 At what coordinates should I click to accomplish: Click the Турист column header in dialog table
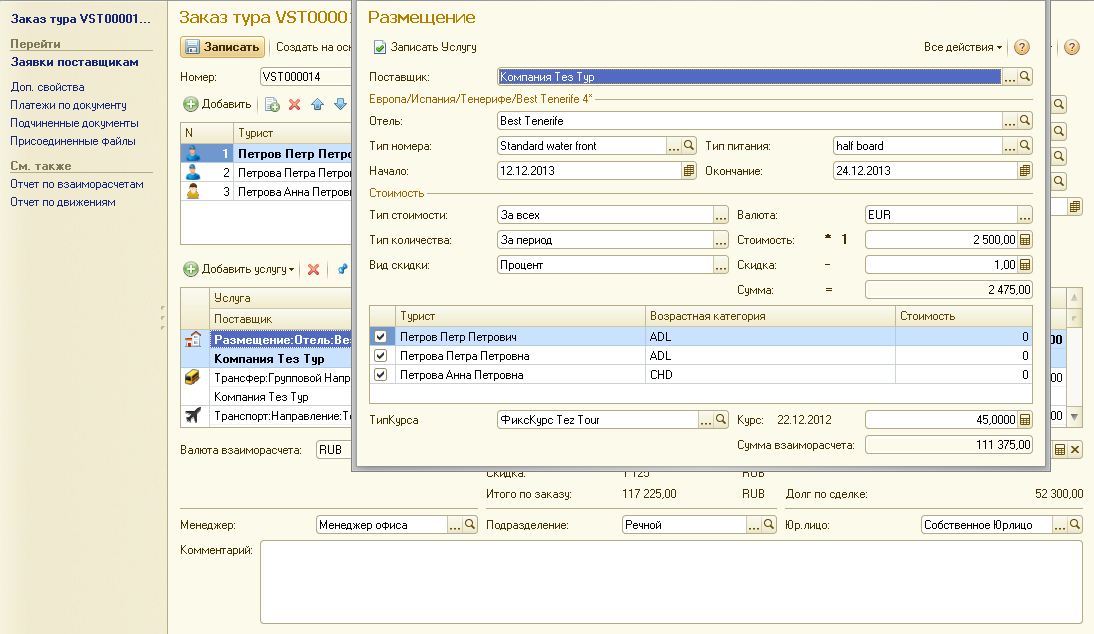(x=520, y=316)
